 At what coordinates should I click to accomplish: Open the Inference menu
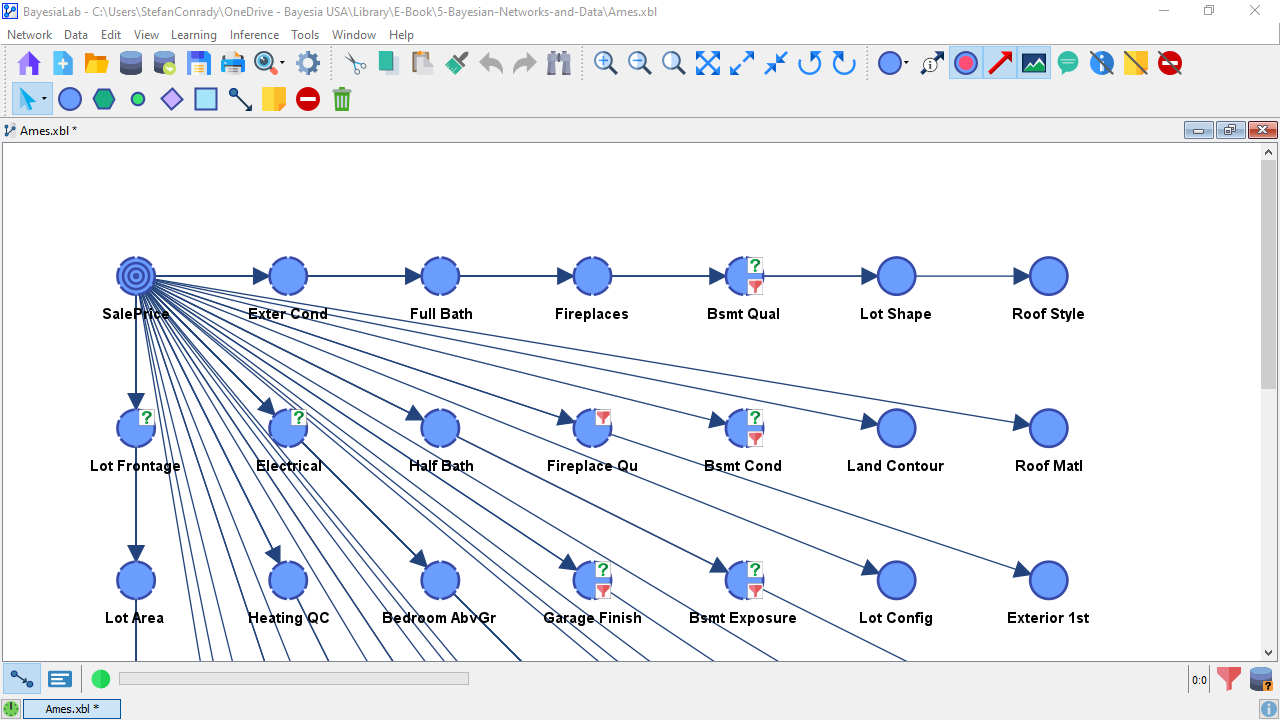[255, 35]
